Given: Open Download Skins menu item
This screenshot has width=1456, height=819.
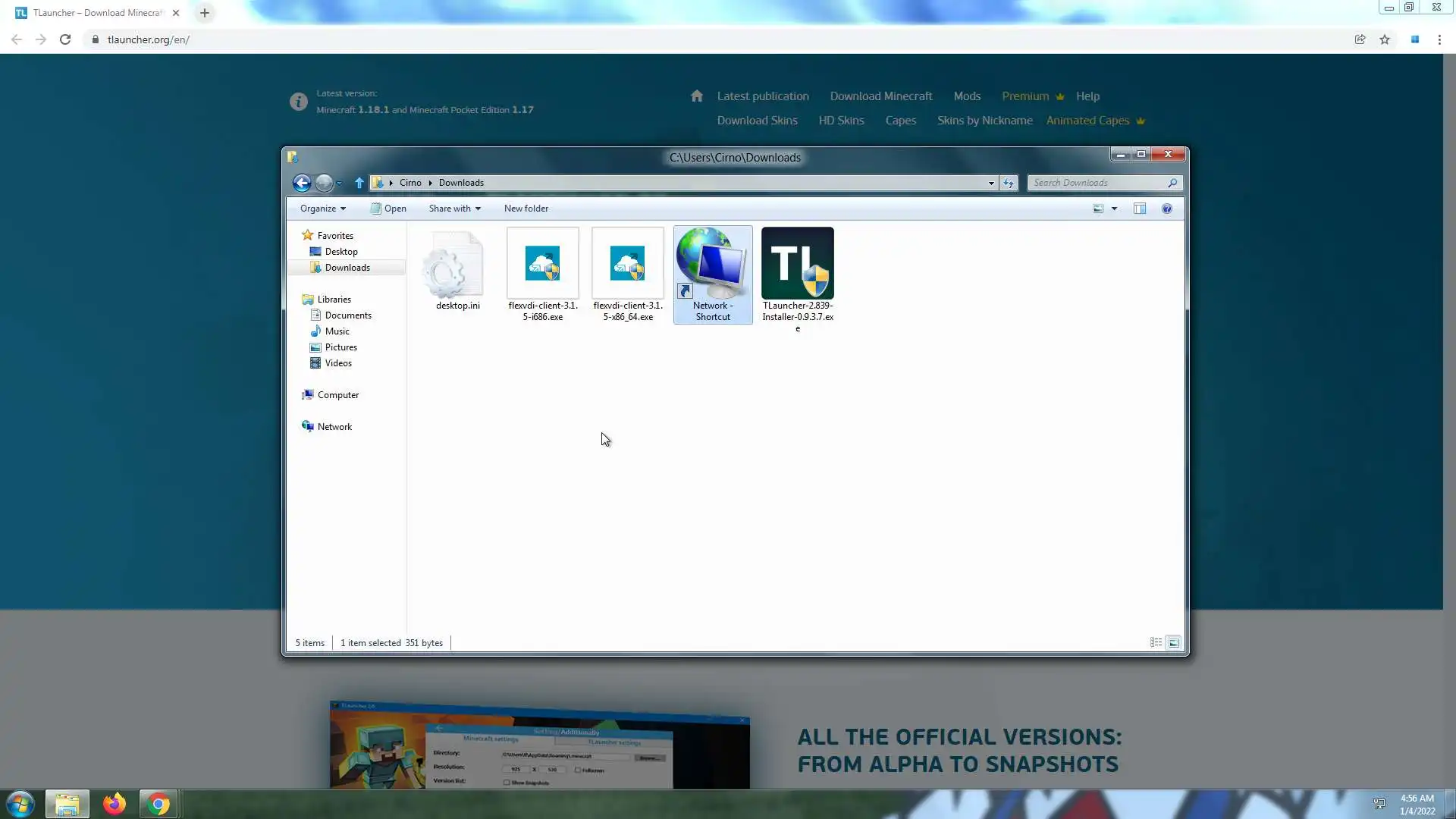Looking at the screenshot, I should point(757,121).
